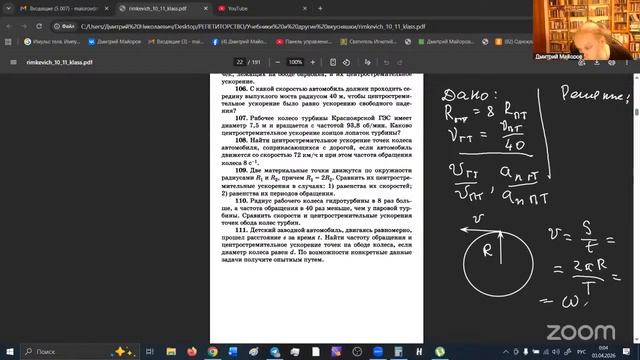Viewport: 640px width, 360px height.
Task: Rotate the PDF page counterclockwise
Action: (x=346, y=62)
